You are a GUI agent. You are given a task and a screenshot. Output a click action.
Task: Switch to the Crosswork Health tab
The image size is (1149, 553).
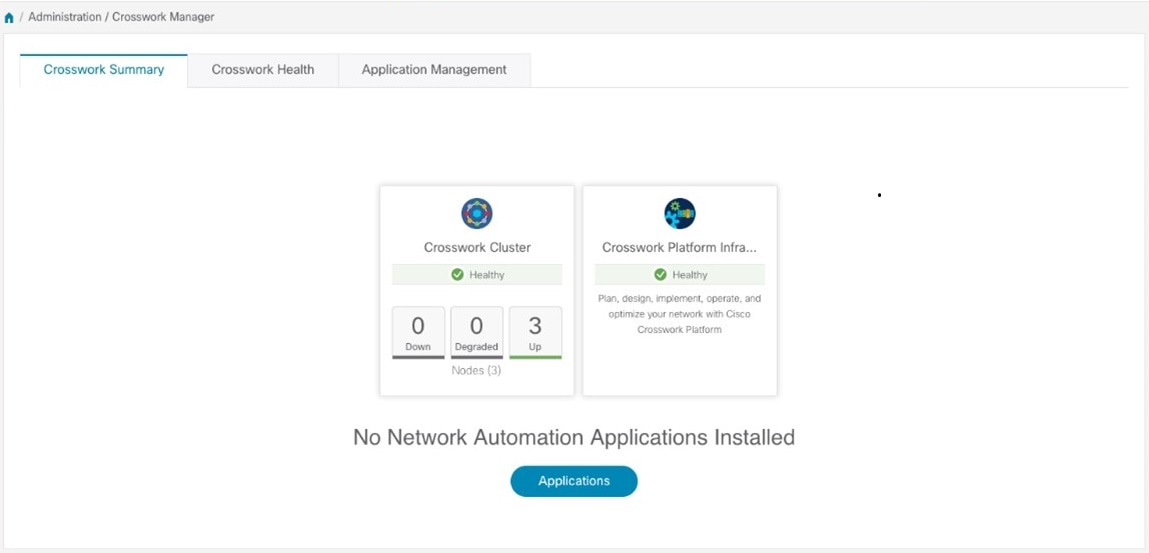coord(263,70)
